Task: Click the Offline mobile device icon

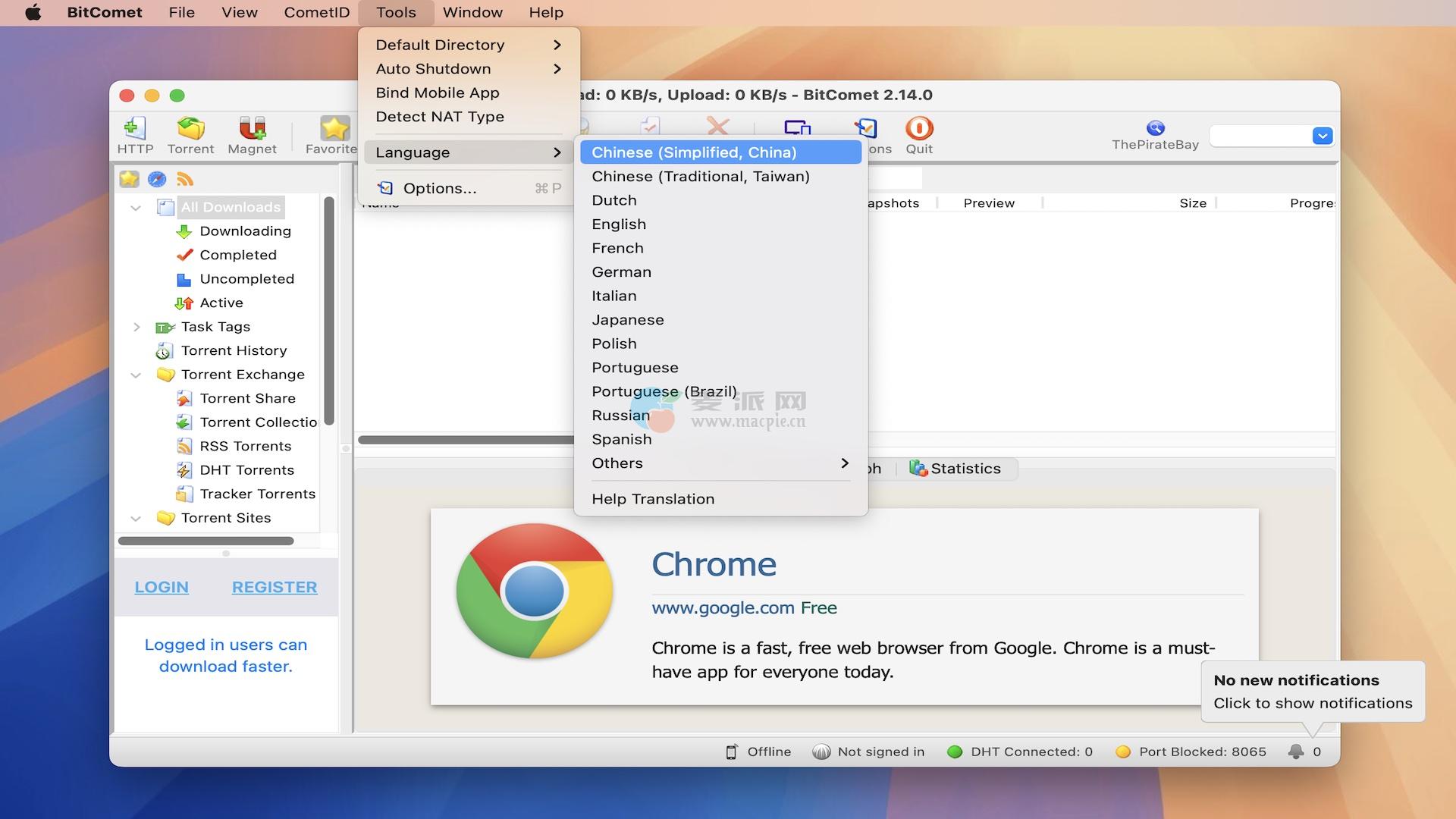Action: coord(731,752)
